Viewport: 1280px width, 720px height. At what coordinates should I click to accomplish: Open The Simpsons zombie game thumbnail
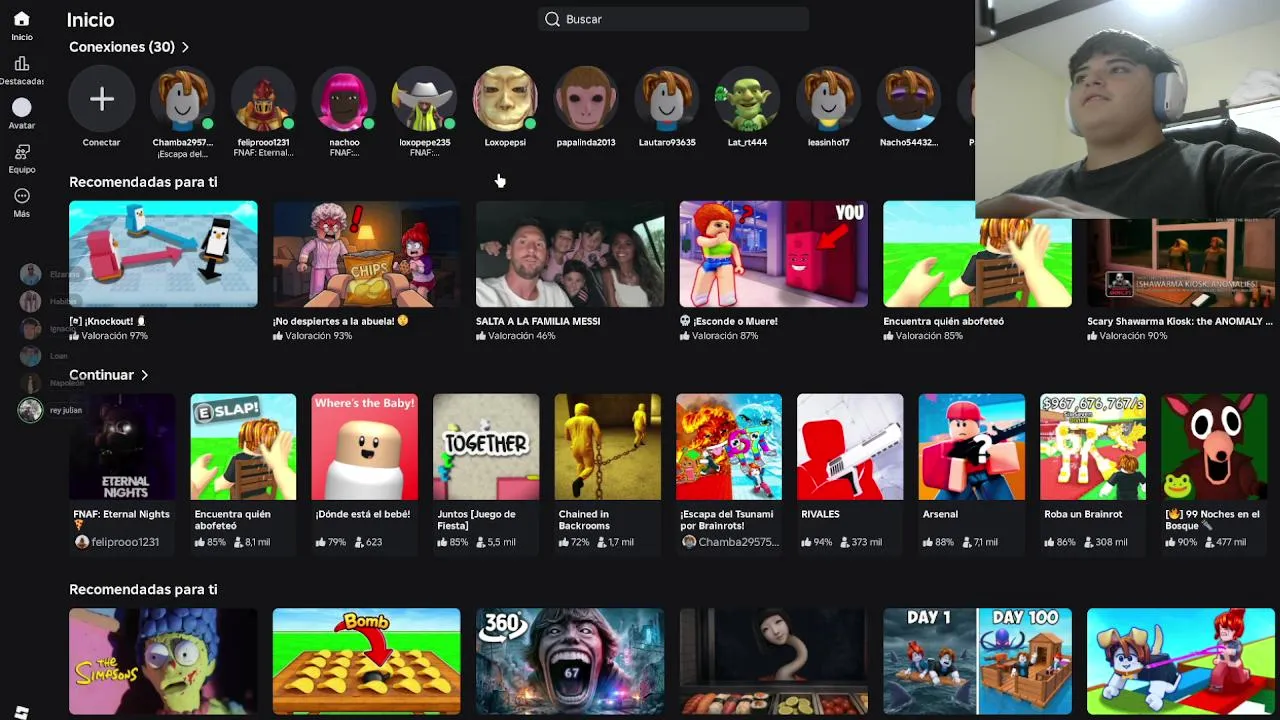coord(163,662)
